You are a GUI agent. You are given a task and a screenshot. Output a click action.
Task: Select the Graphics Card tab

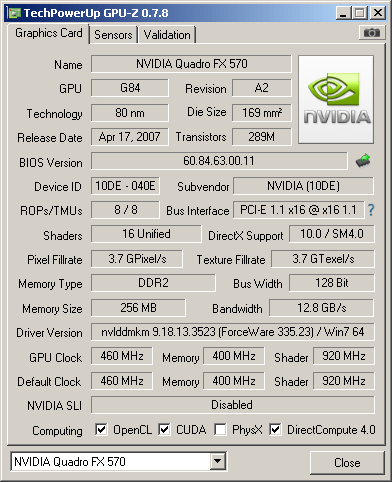[x=49, y=33]
